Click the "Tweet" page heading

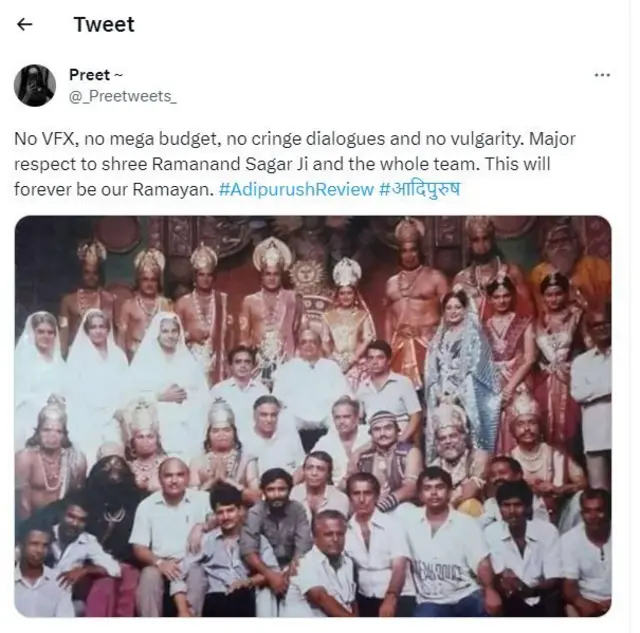click(104, 24)
